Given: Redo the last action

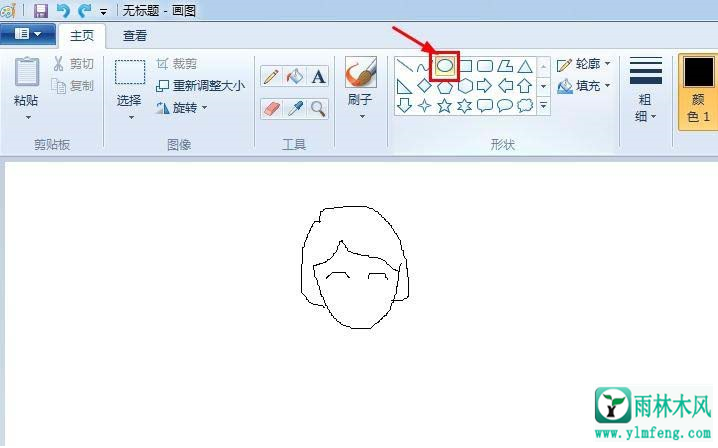Looking at the screenshot, I should click(x=85, y=10).
